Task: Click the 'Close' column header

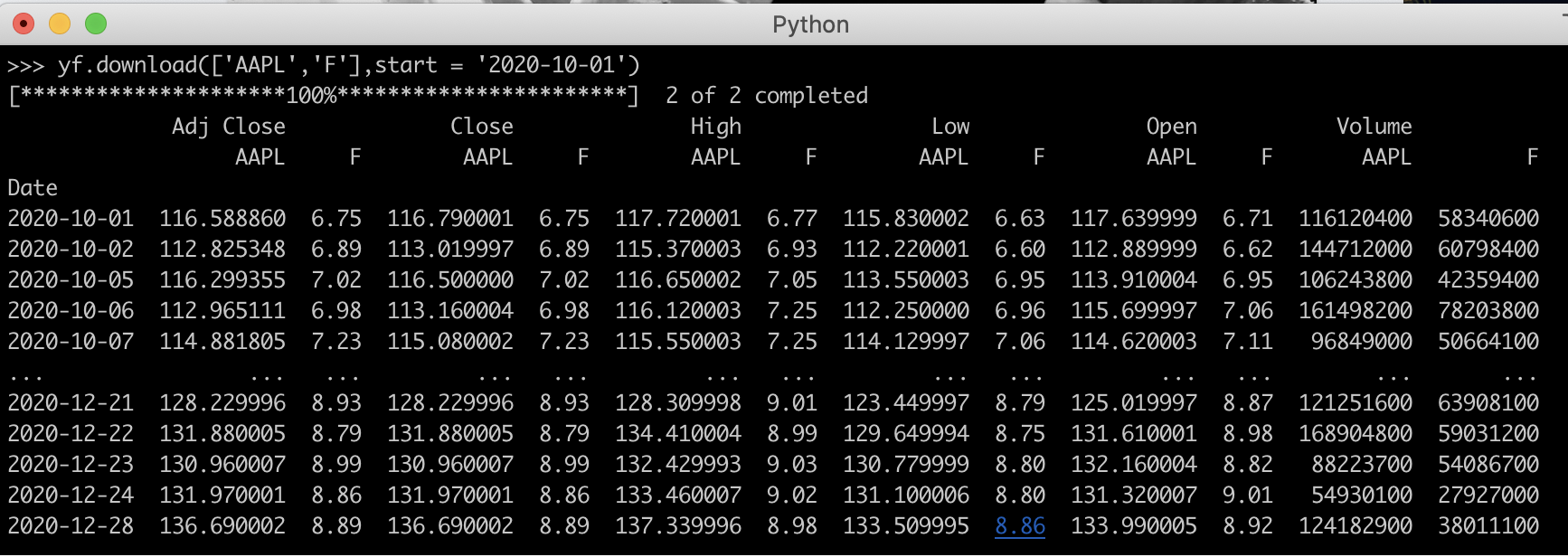Action: [x=482, y=127]
